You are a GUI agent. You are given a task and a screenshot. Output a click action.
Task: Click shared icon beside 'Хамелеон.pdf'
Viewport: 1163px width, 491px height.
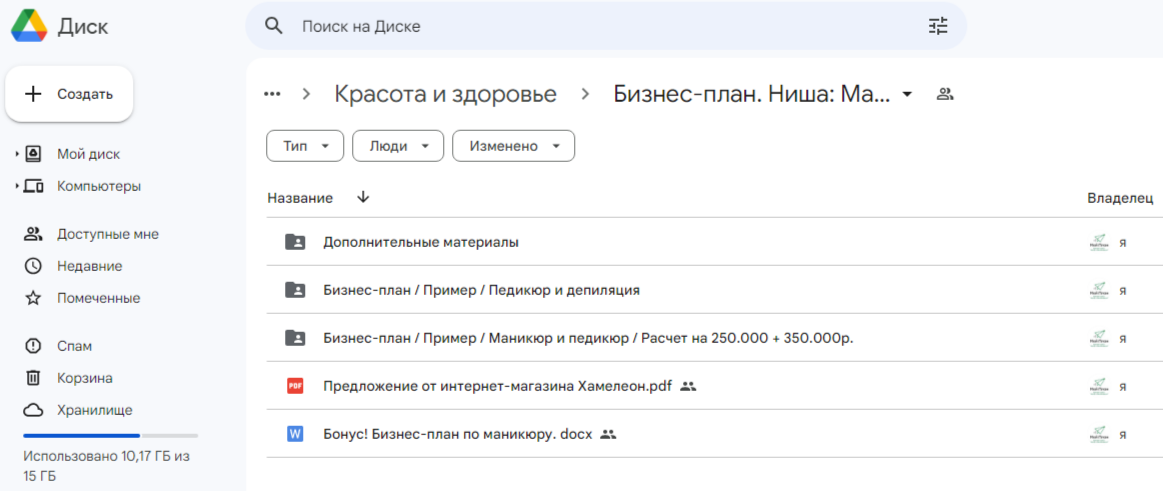688,386
